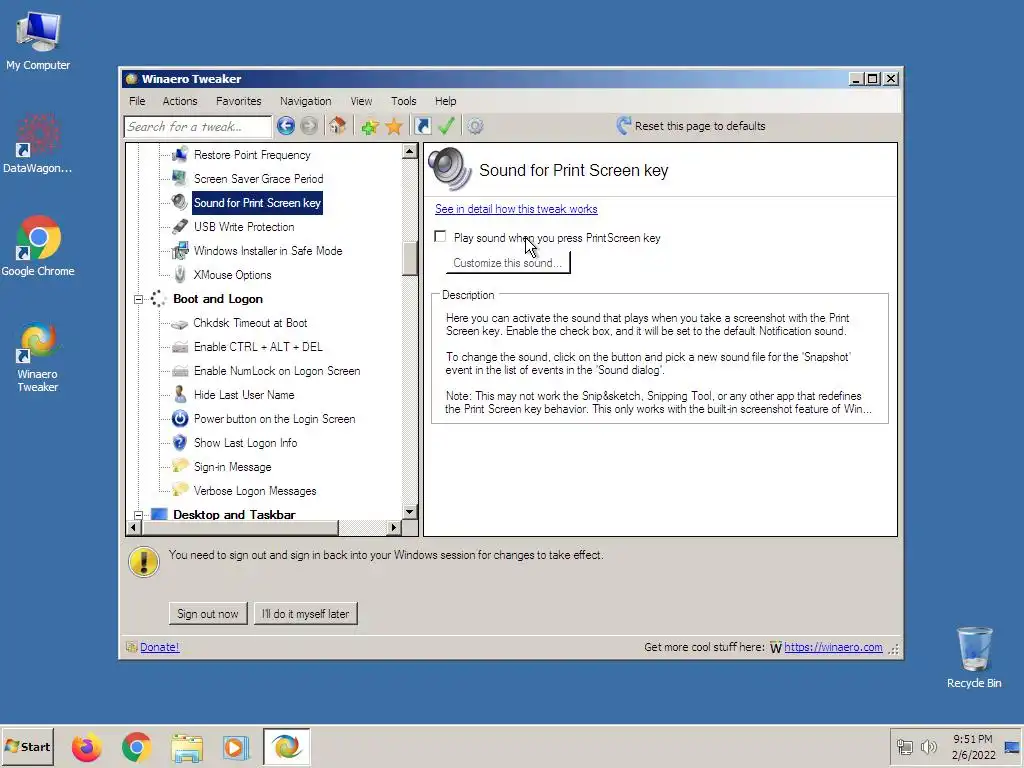The image size is (1024, 768).
Task: Select the Sign-in Message tree item
Action: pyautogui.click(x=232, y=467)
